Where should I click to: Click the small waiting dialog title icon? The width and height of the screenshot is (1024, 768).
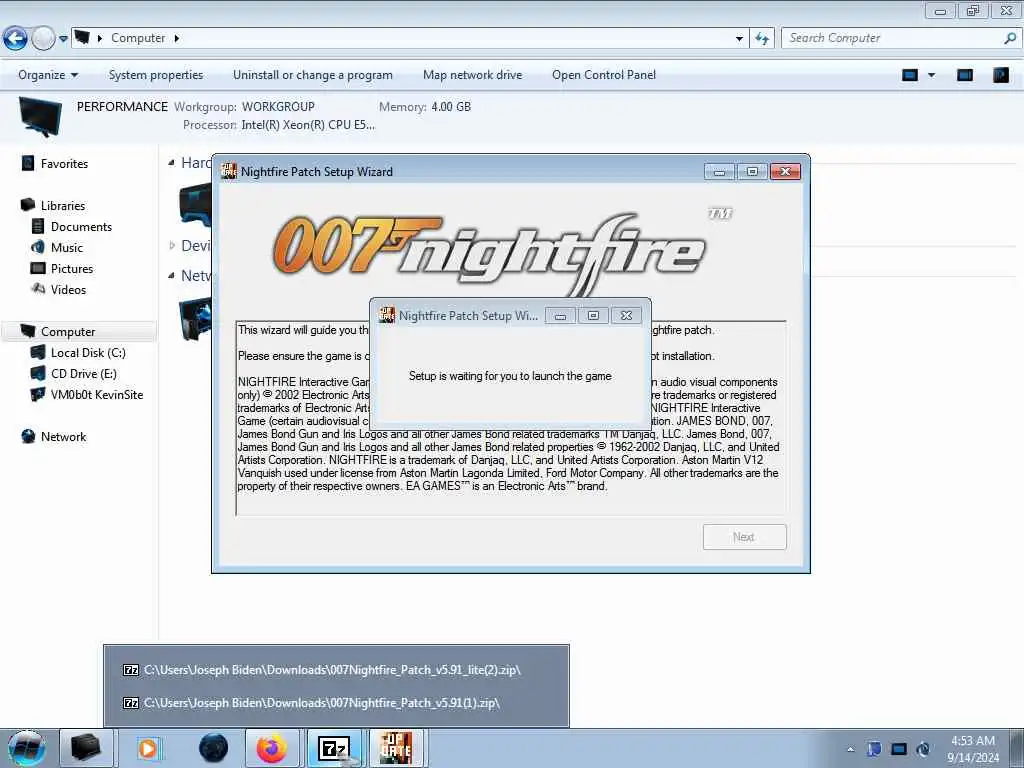tap(387, 315)
